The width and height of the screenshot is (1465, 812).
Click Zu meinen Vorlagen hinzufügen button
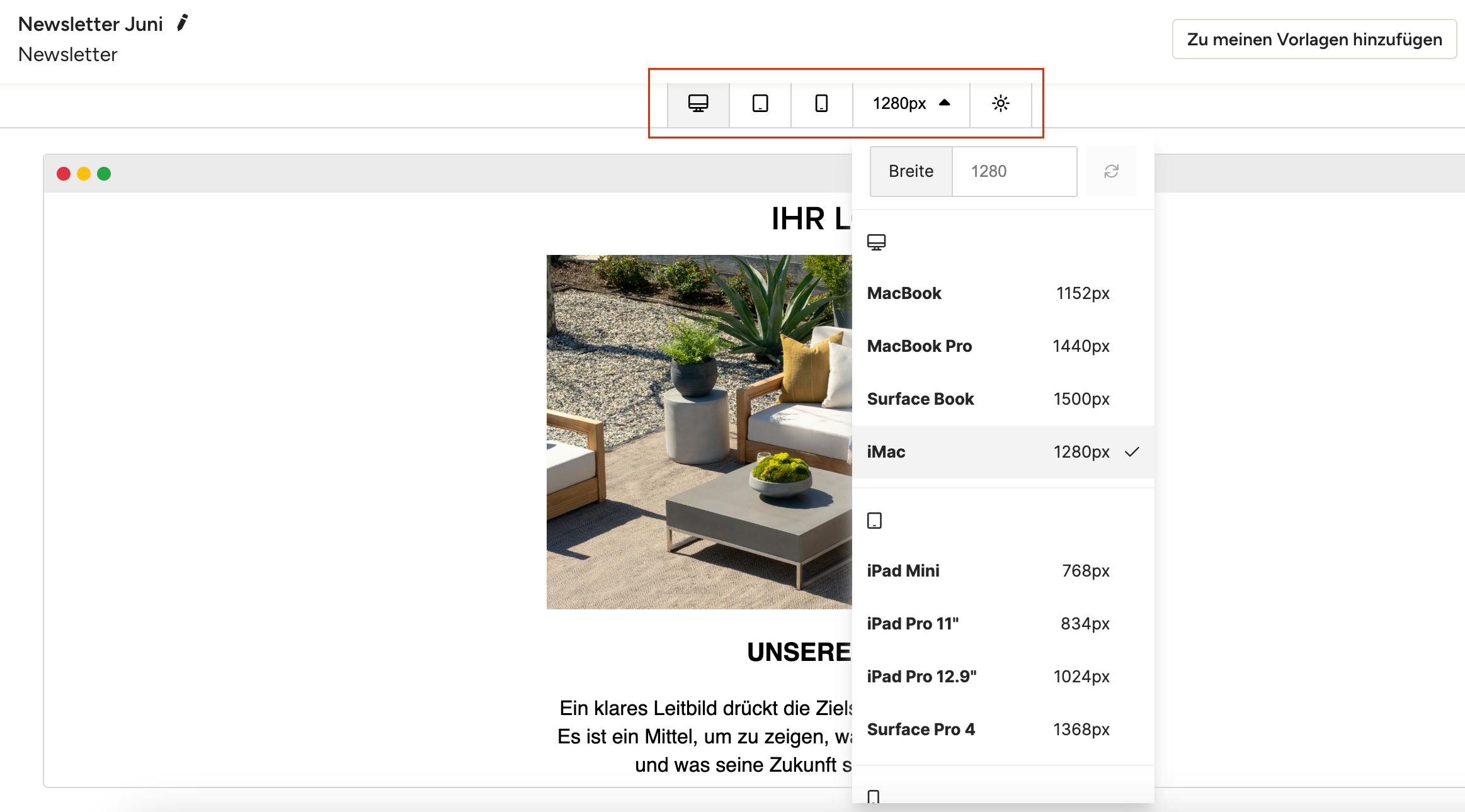[x=1314, y=40]
